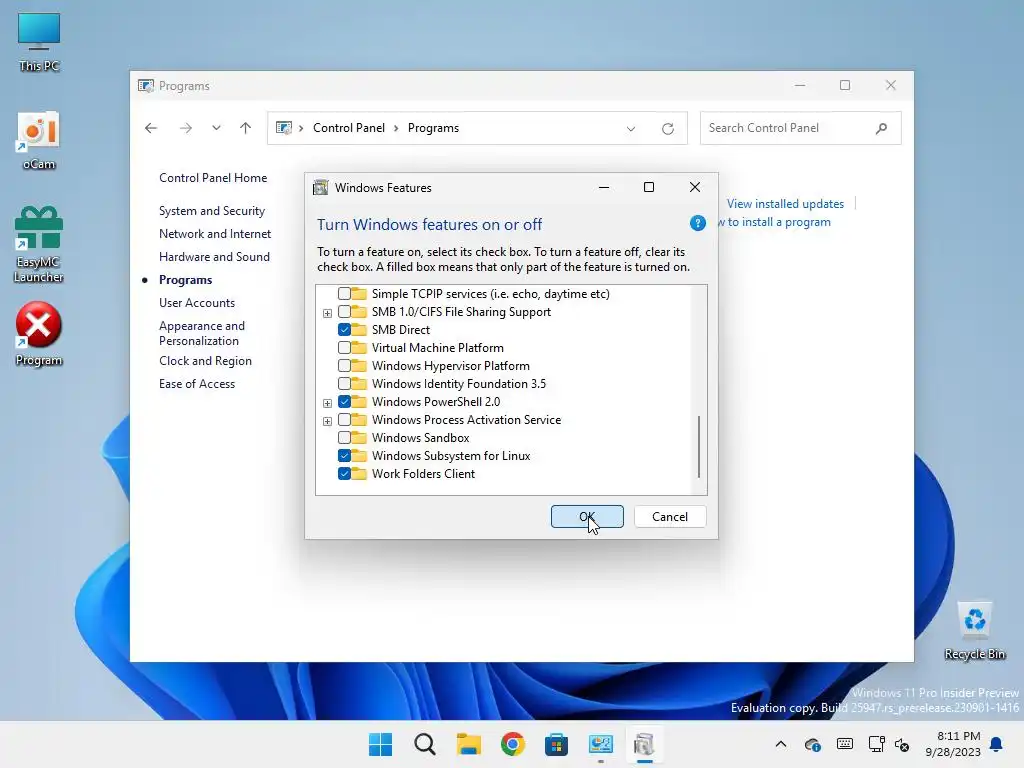This screenshot has height=768, width=1024.
Task: Click the search magnifier in Control Panel
Action: [x=882, y=128]
